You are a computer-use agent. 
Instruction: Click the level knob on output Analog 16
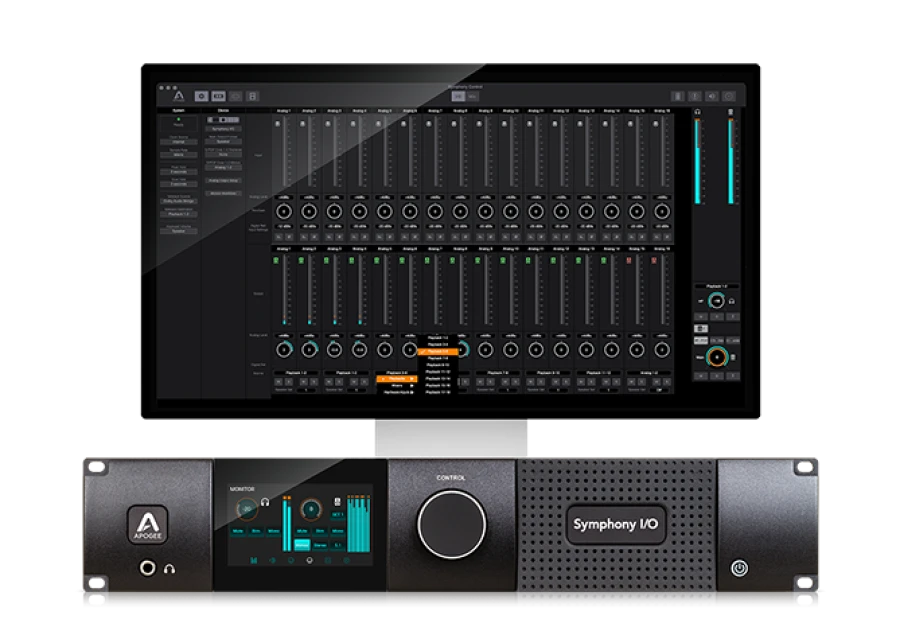[662, 350]
